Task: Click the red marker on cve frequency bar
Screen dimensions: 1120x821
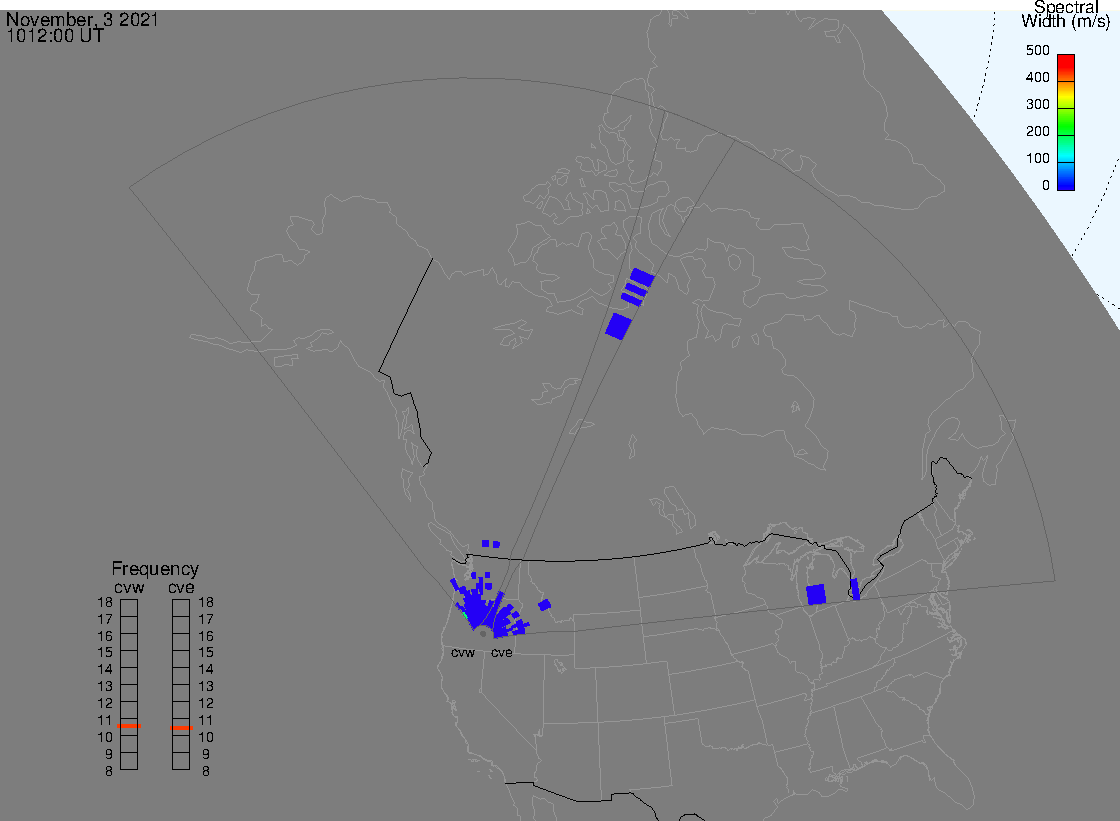Action: (181, 728)
